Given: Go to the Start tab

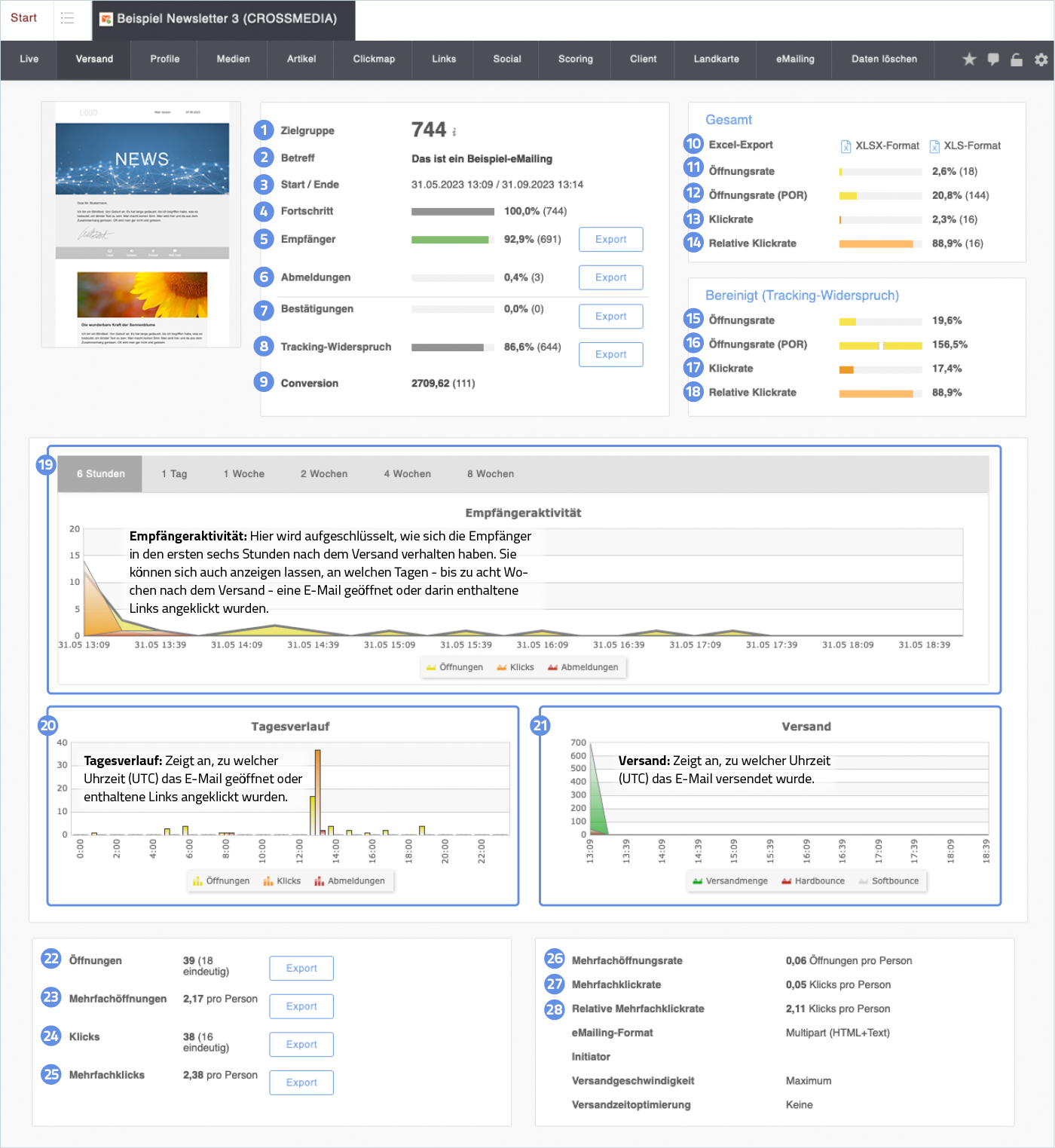Looking at the screenshot, I should tap(24, 18).
